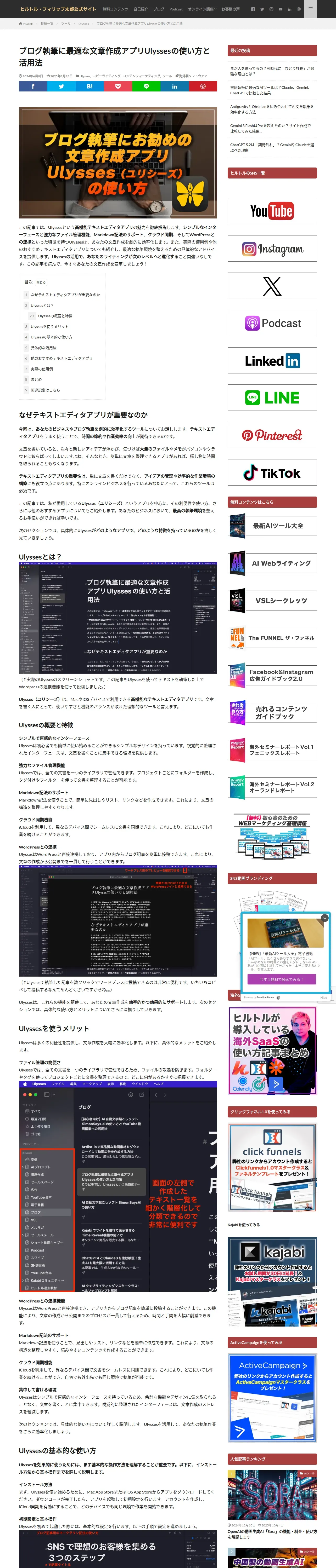This screenshot has width=336, height=1568.
Task: Share article on Twitter share bar
Action: 61,87
